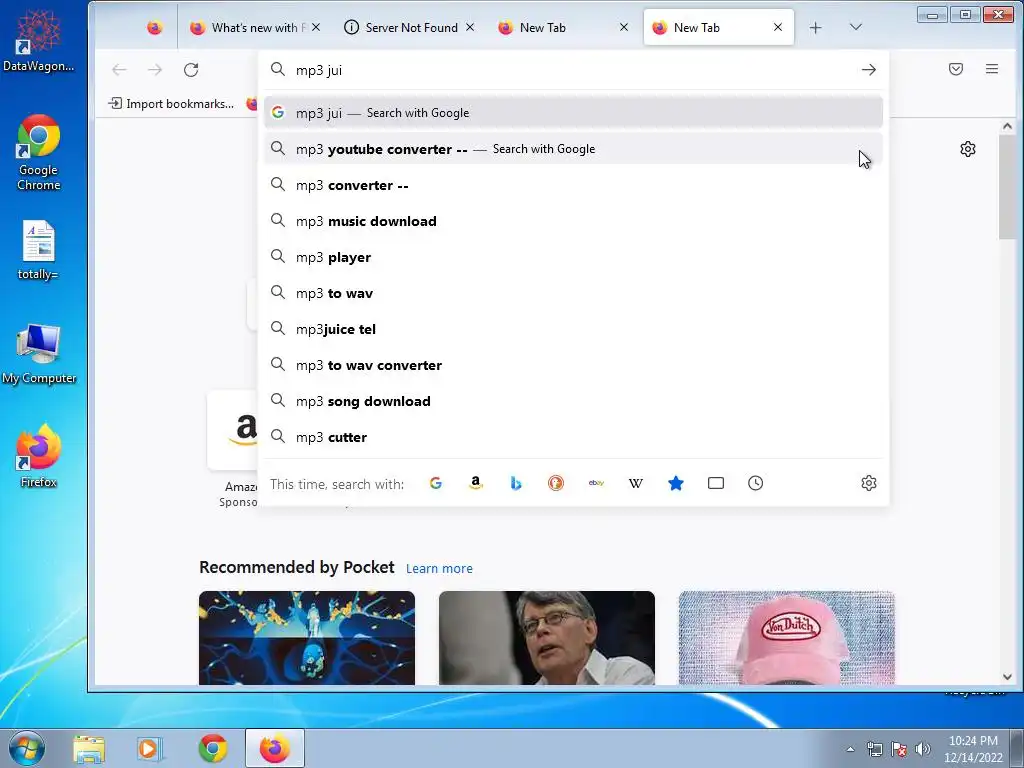Open the Save to Pocket button
The image size is (1024, 768).
tap(956, 69)
